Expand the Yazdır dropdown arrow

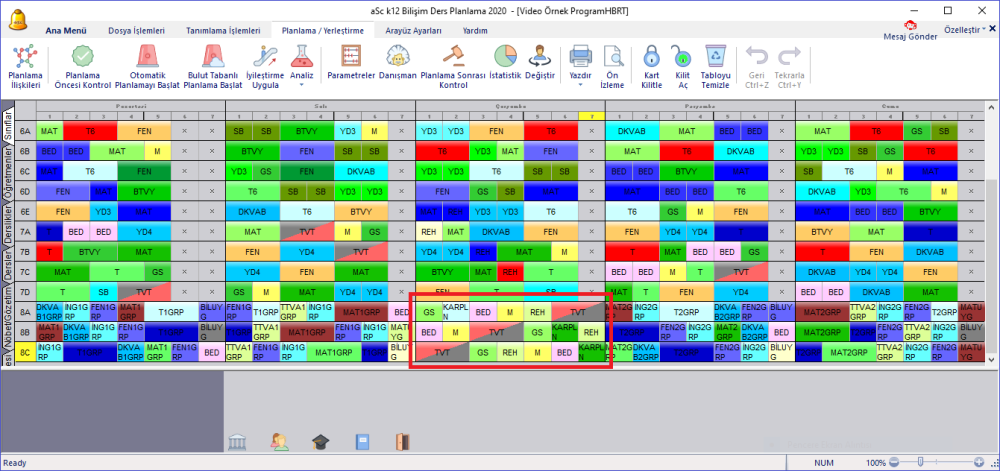580,84
